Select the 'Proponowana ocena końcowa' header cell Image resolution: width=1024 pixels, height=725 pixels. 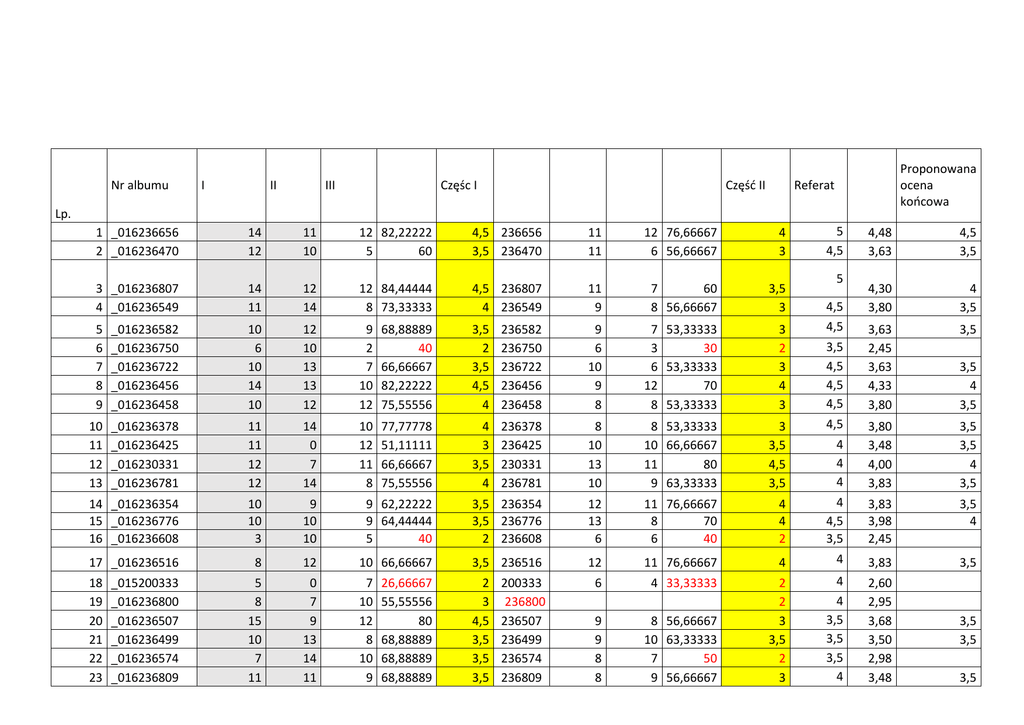click(937, 185)
